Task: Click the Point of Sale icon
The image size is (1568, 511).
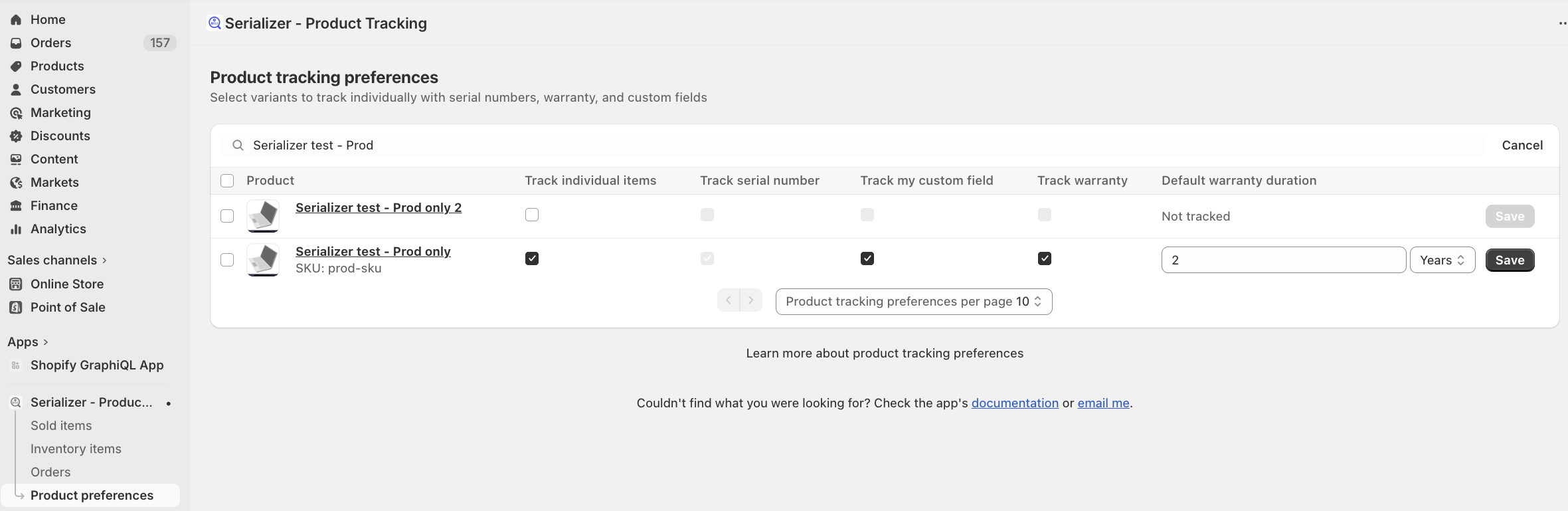Action: [16, 308]
